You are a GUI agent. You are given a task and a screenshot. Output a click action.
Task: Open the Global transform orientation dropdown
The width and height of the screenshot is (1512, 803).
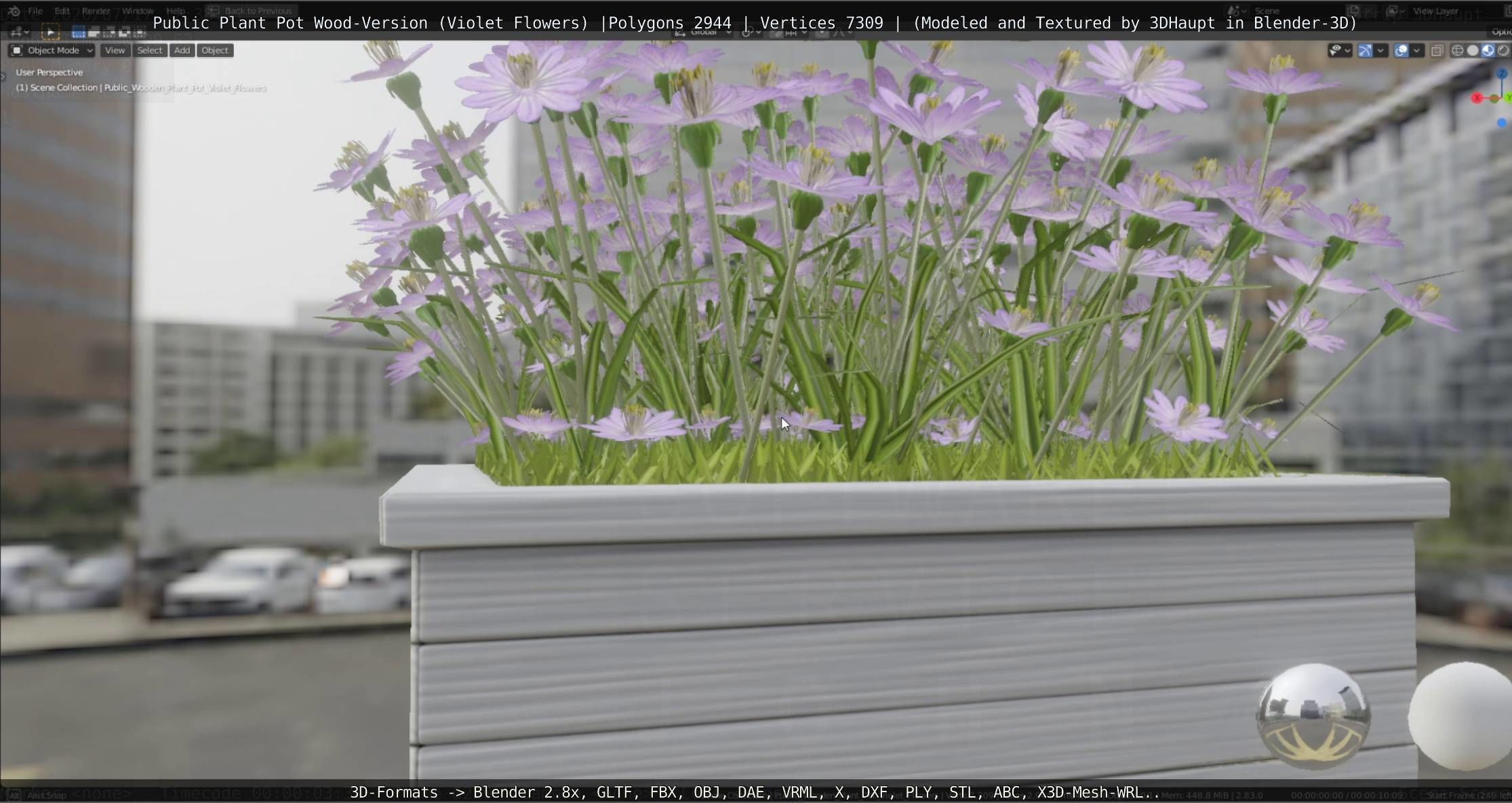click(703, 32)
